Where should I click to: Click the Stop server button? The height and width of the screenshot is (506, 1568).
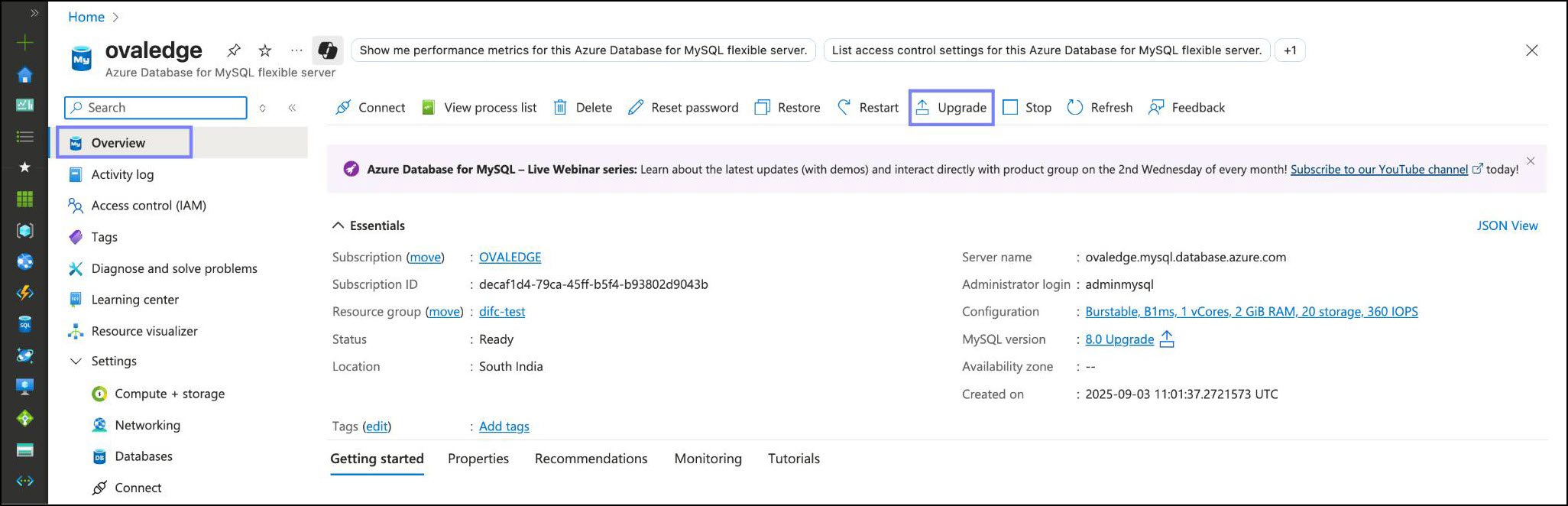tap(1027, 108)
